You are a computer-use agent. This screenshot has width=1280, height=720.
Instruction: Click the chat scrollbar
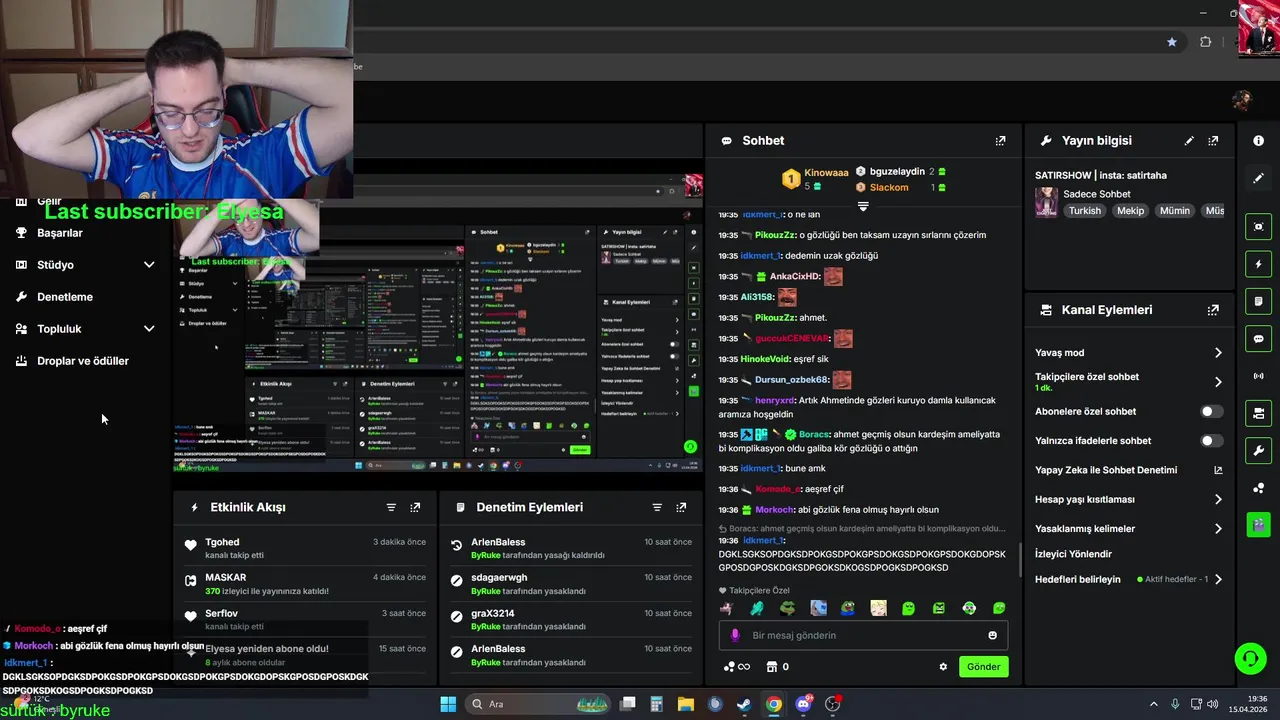click(1019, 559)
